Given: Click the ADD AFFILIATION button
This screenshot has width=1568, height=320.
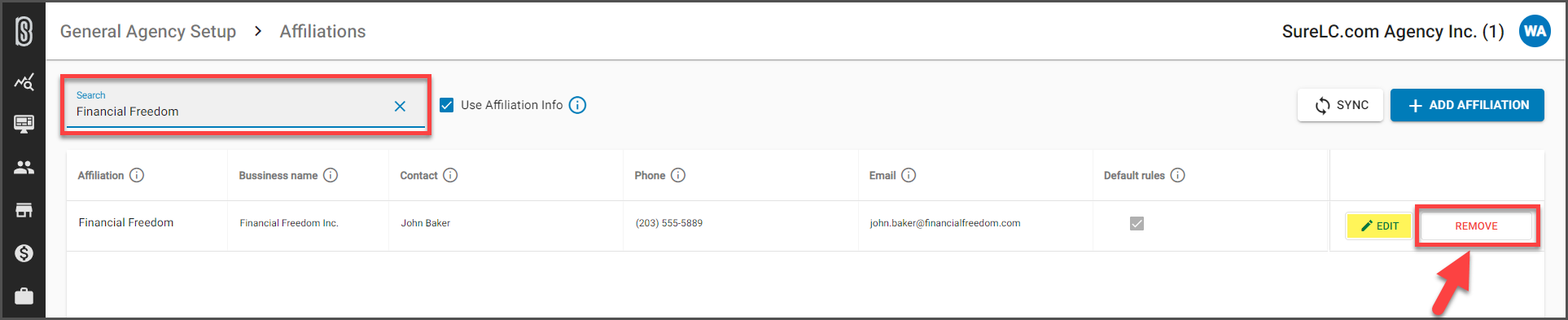Looking at the screenshot, I should (x=1467, y=105).
